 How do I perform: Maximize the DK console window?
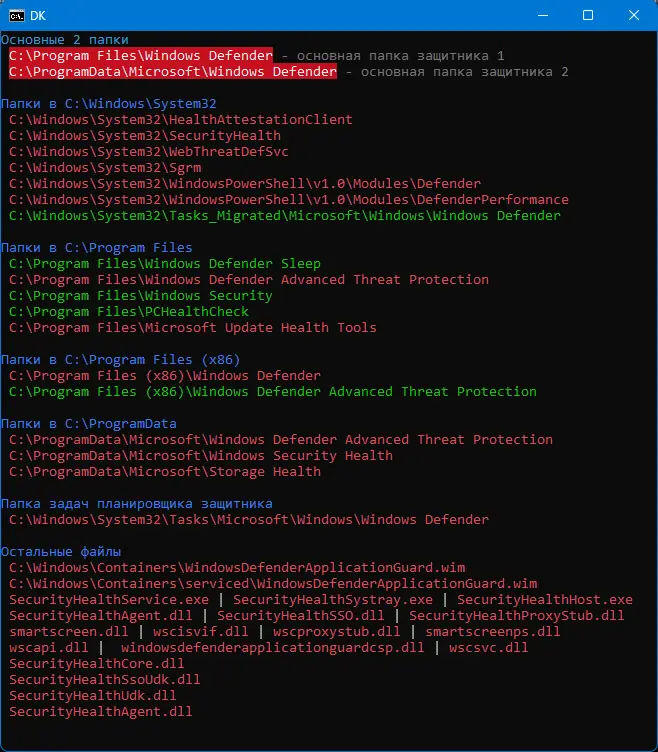[x=588, y=15]
